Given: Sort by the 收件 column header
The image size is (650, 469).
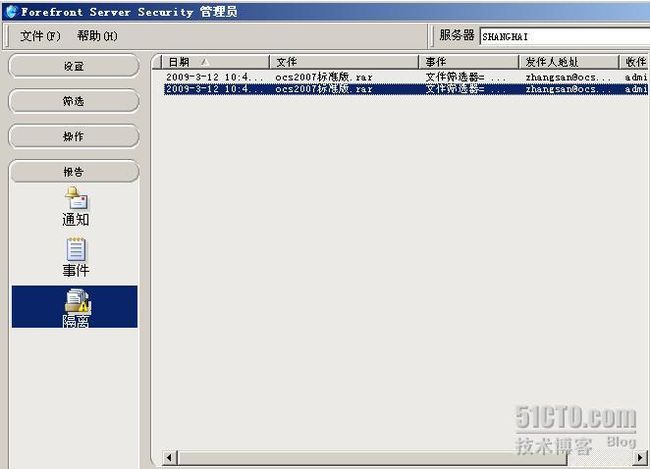Looking at the screenshot, I should tap(634, 62).
